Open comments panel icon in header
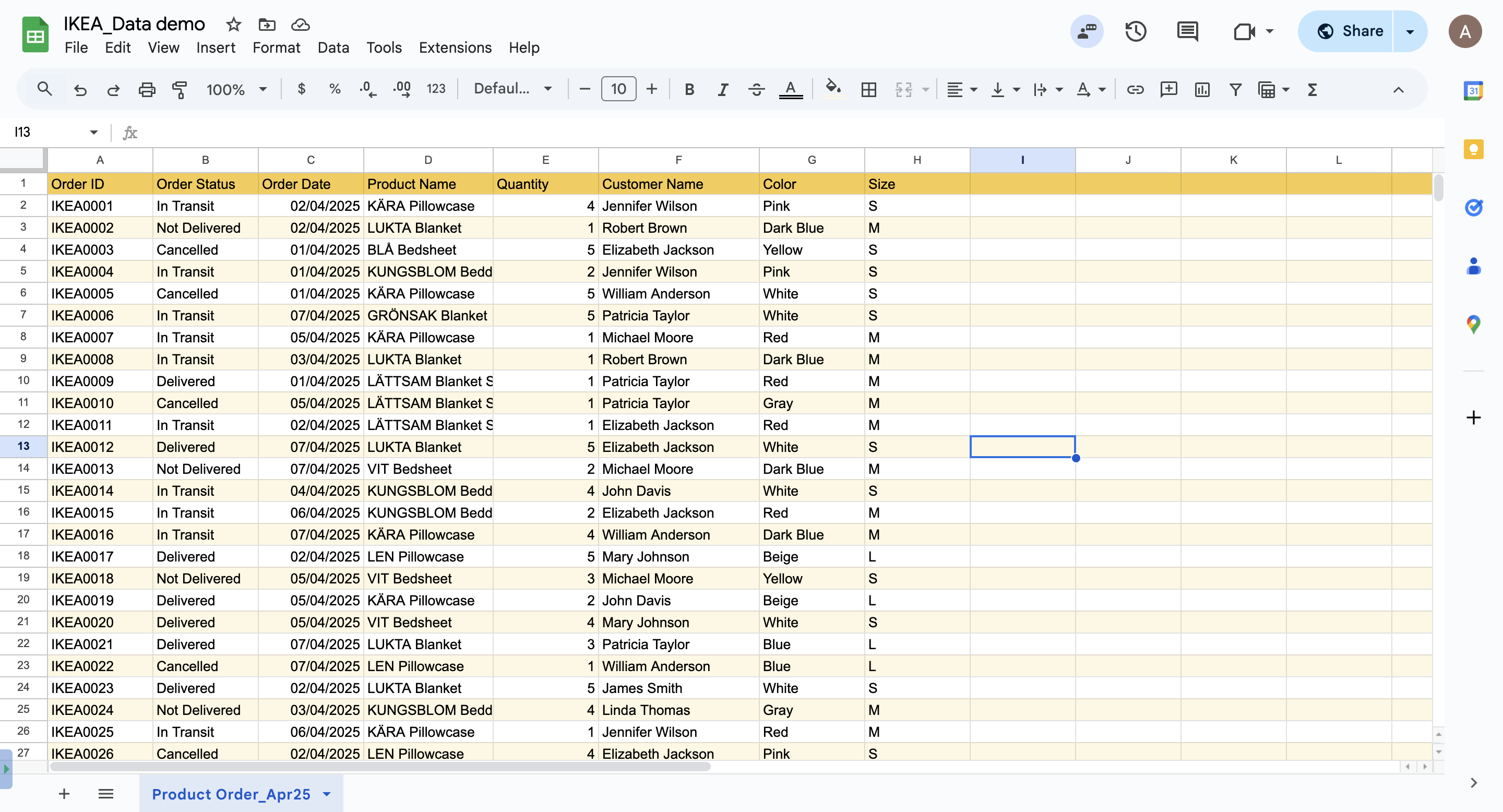This screenshot has width=1503, height=812. point(1187,31)
